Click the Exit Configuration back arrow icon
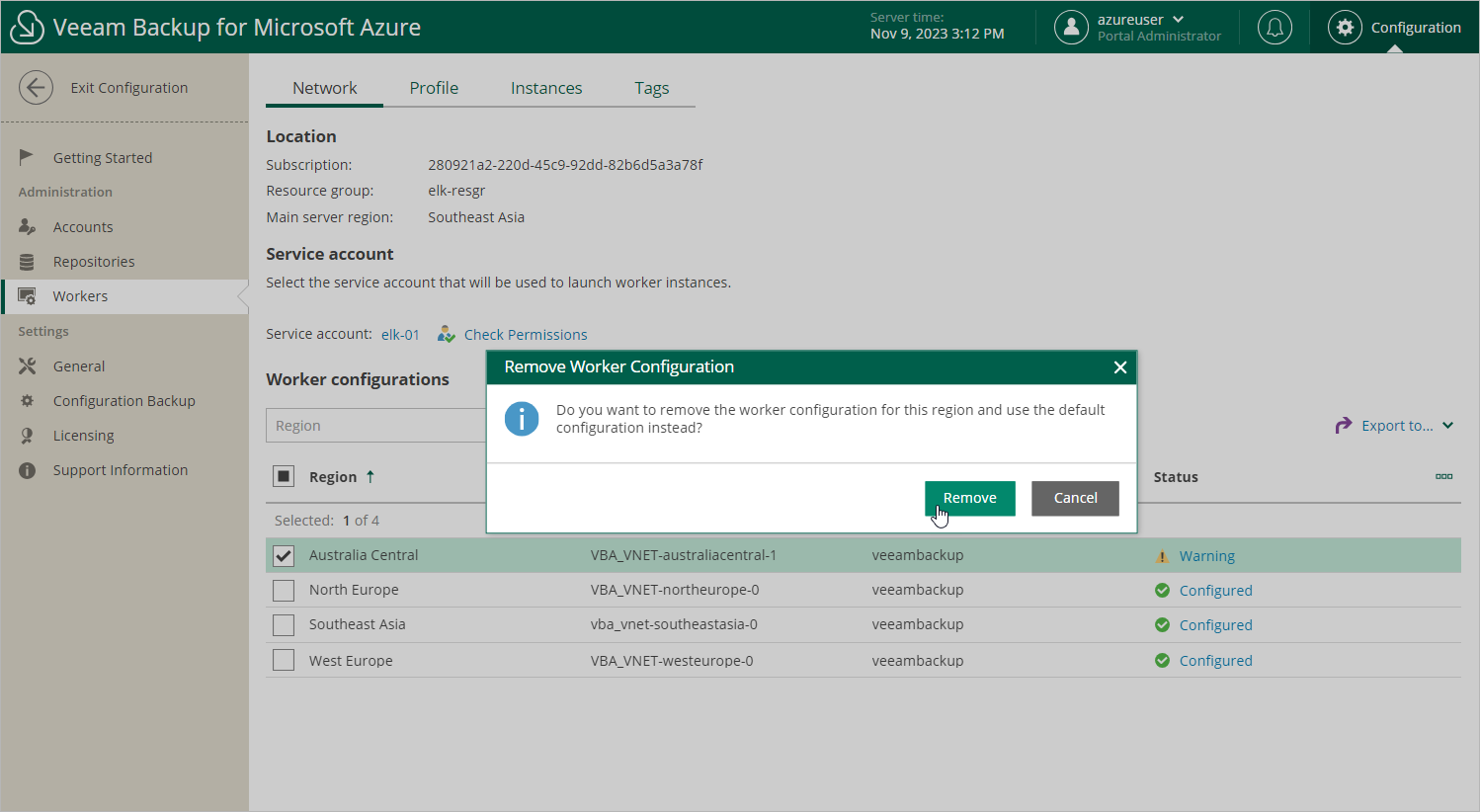 point(36,88)
